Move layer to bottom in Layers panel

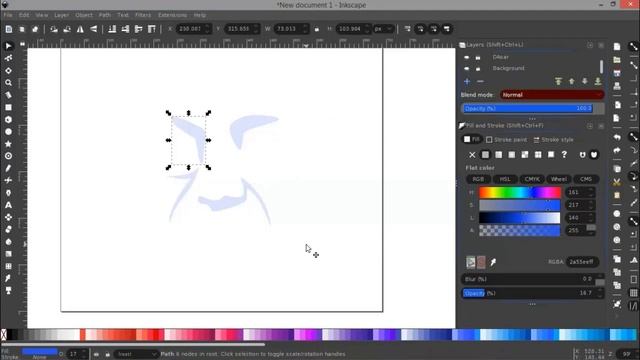[598, 82]
